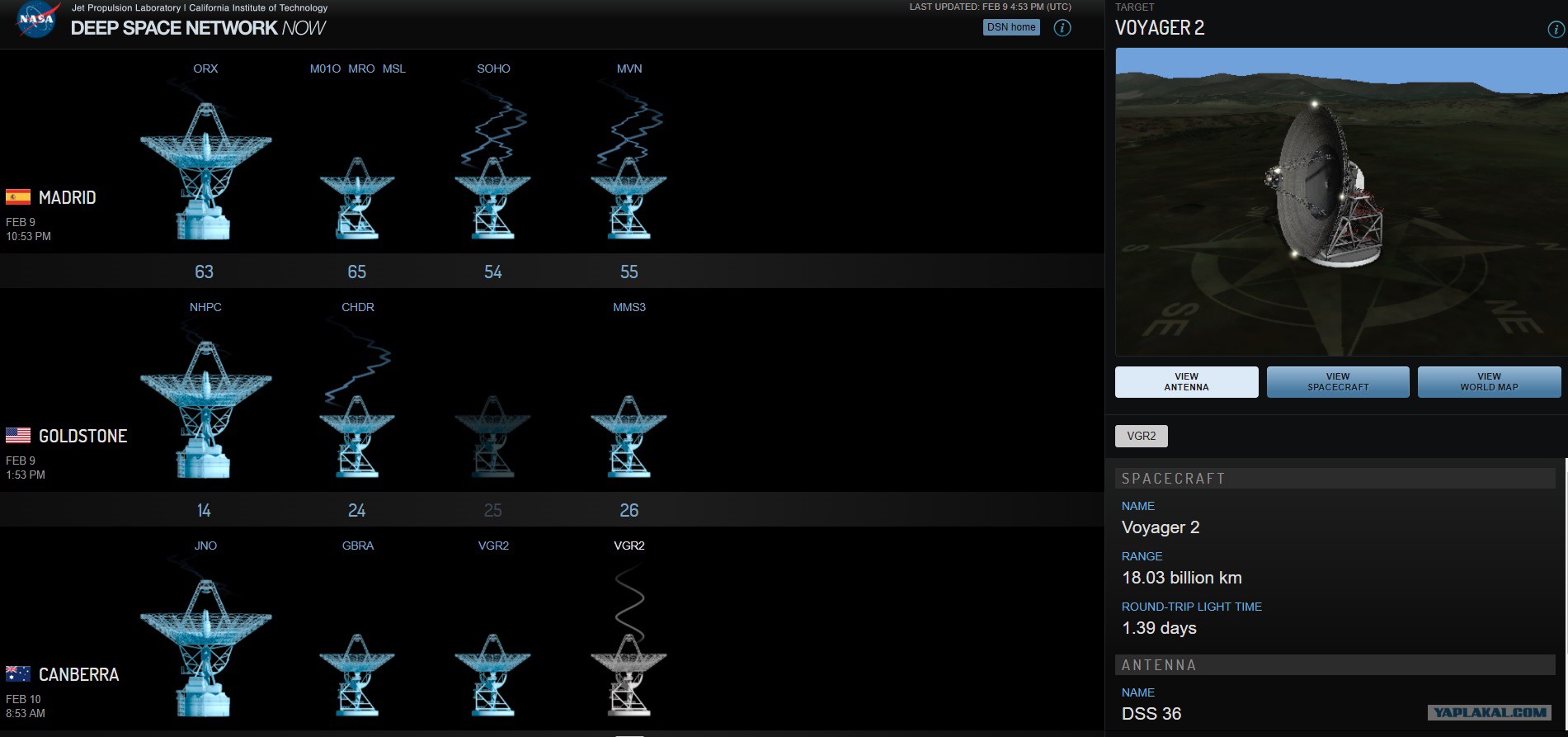The image size is (1568, 737).
Task: Click the range value 18.03 billion km
Action: [1181, 578]
